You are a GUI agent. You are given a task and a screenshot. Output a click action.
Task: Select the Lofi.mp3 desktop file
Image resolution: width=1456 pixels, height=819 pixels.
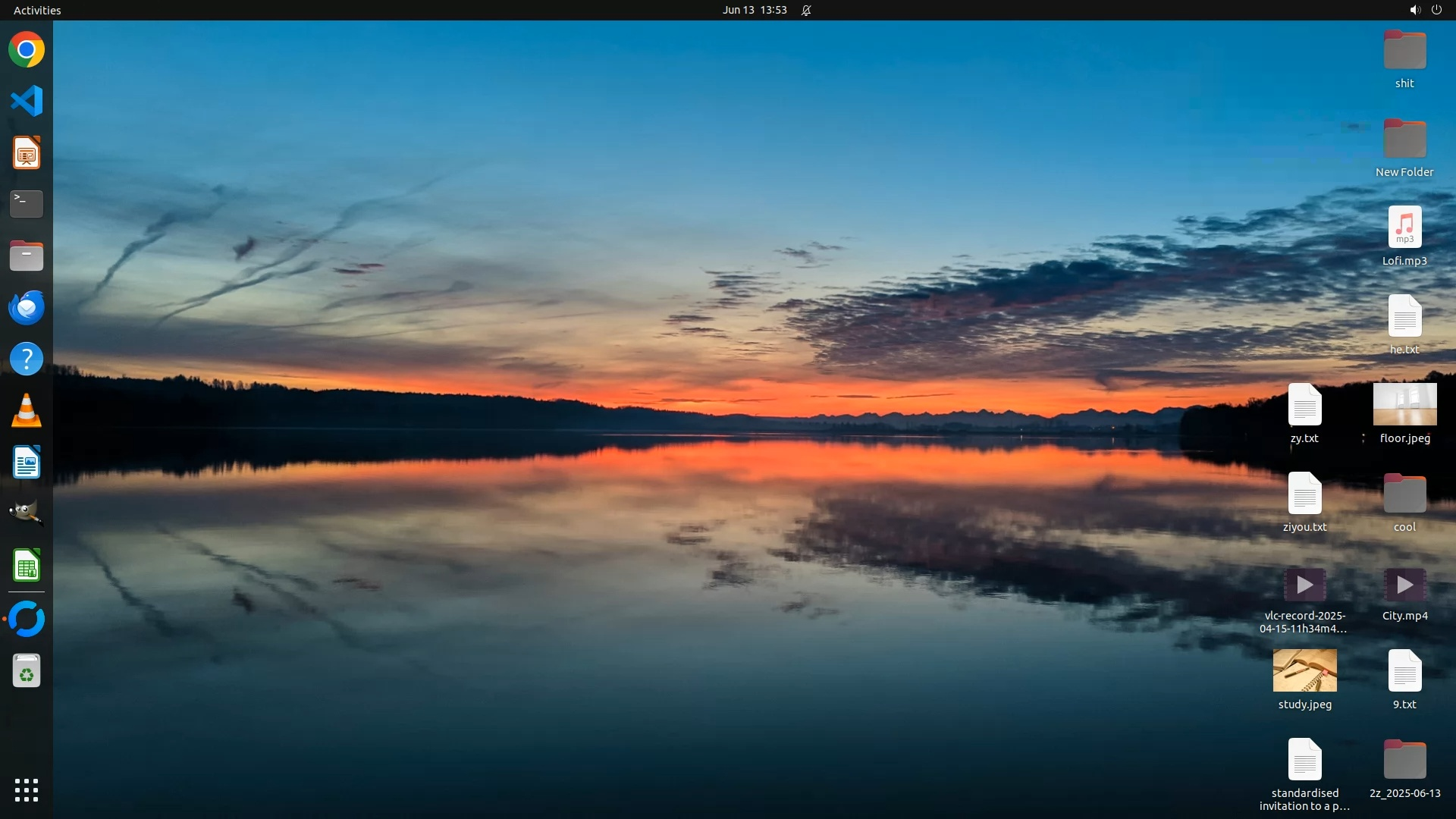[x=1404, y=227]
